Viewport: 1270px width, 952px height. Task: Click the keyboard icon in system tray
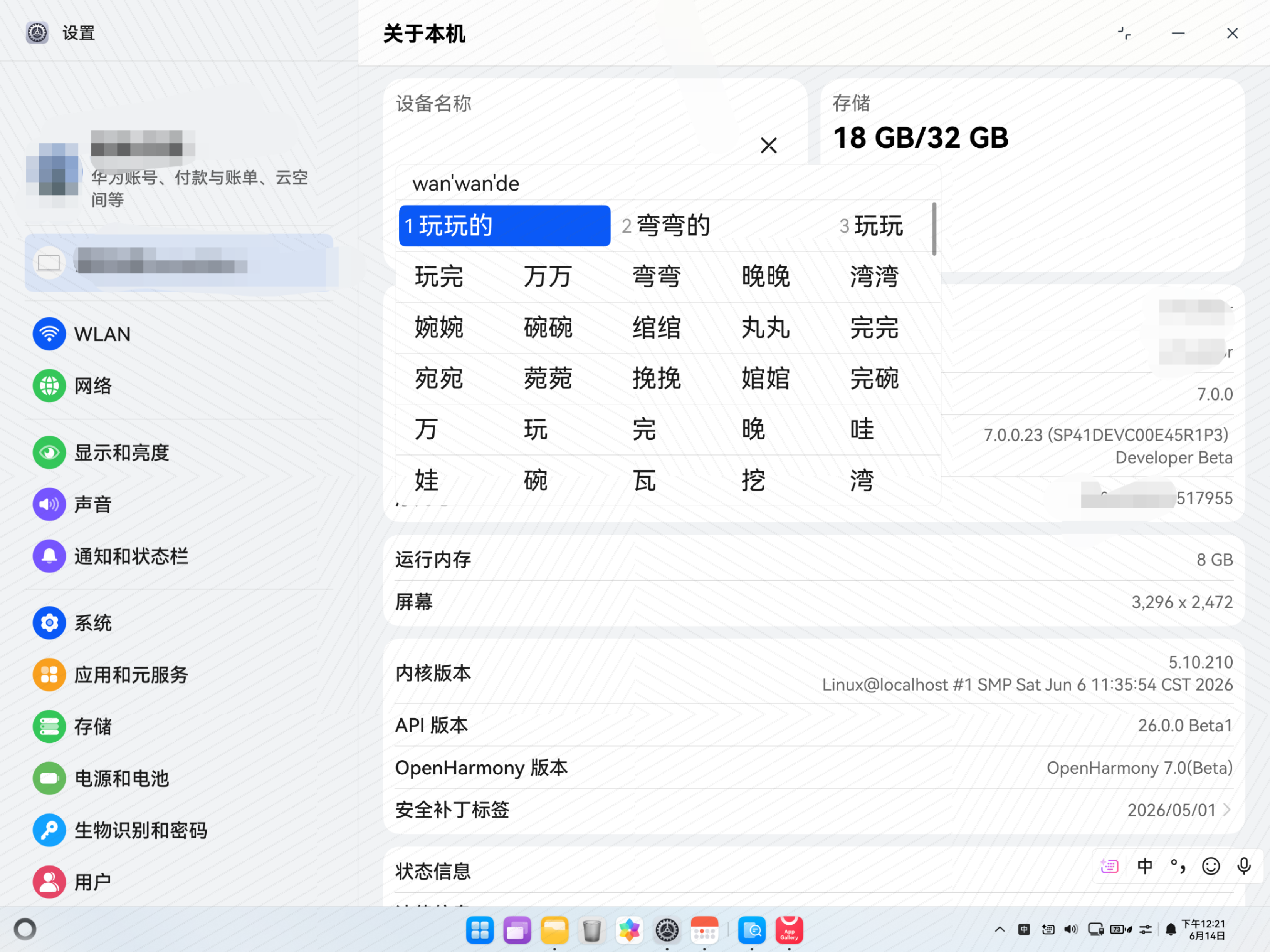point(1048,929)
